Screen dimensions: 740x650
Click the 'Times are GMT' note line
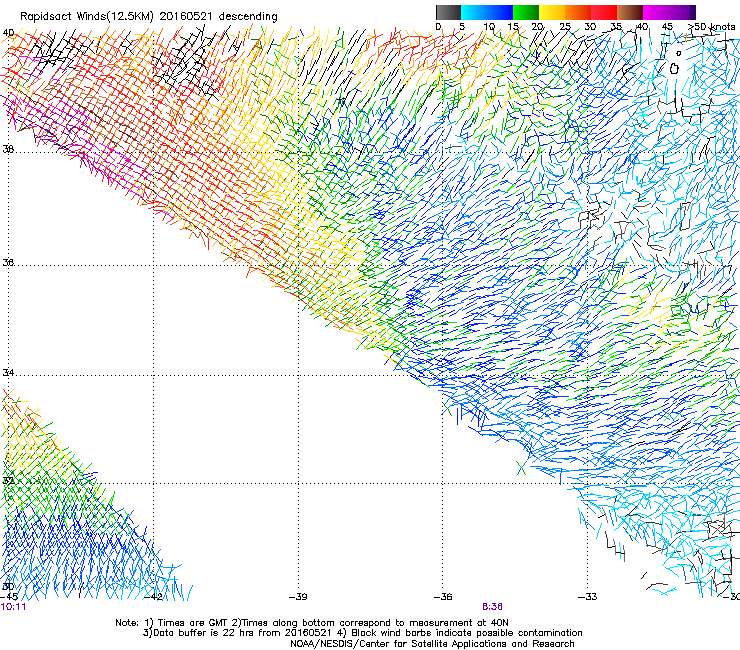312,623
